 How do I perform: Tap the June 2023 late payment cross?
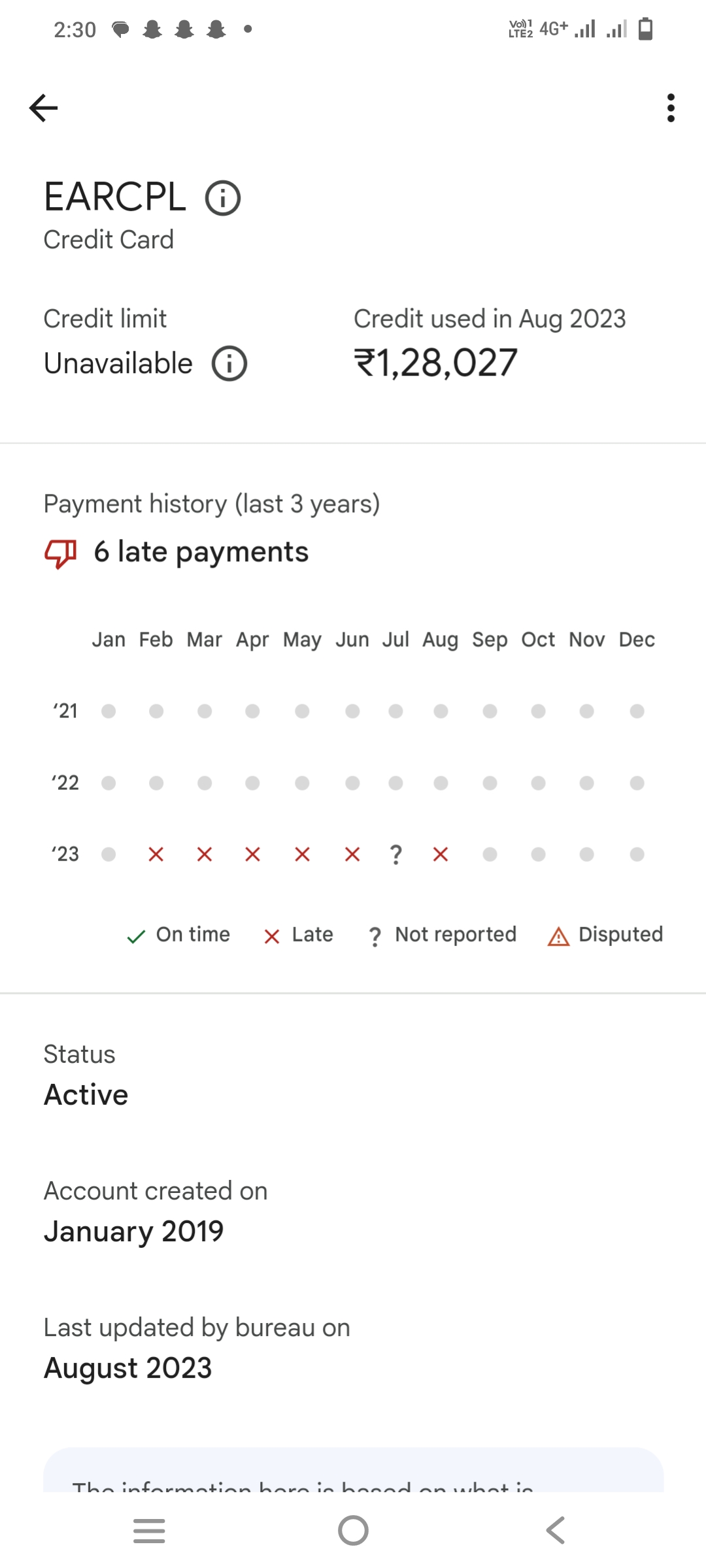click(x=352, y=854)
